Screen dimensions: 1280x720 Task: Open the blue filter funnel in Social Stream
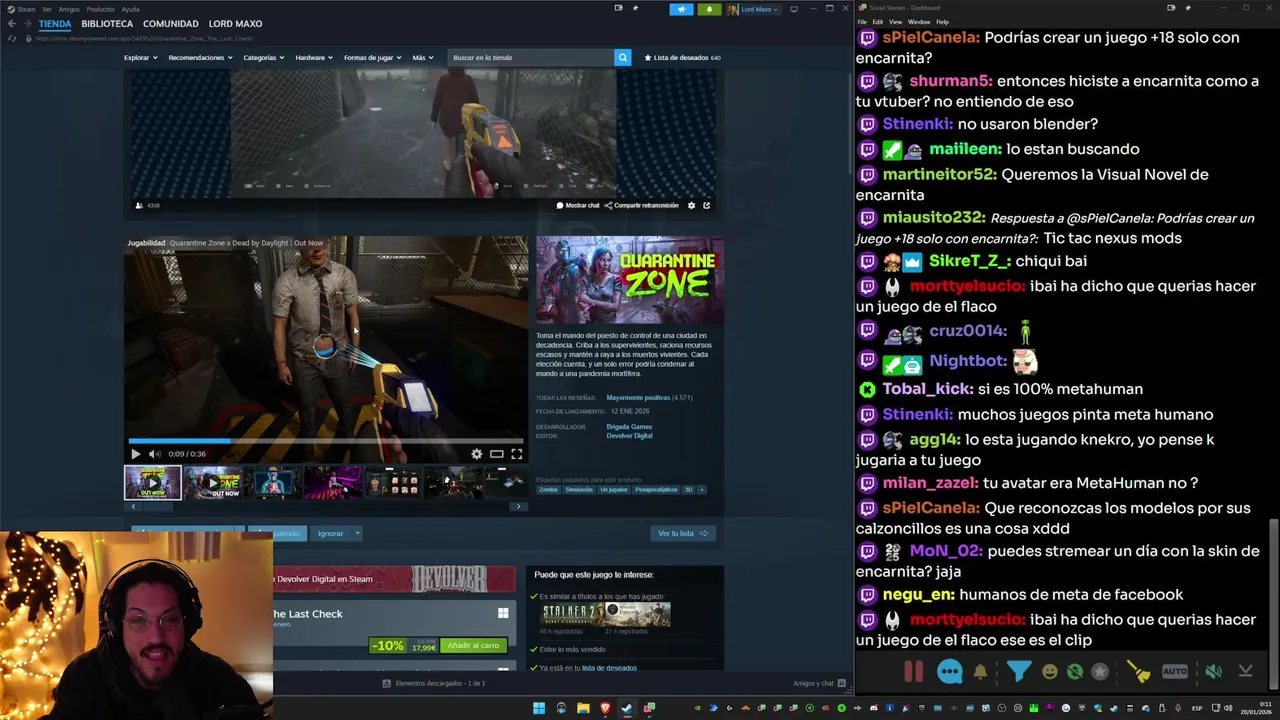click(1018, 672)
